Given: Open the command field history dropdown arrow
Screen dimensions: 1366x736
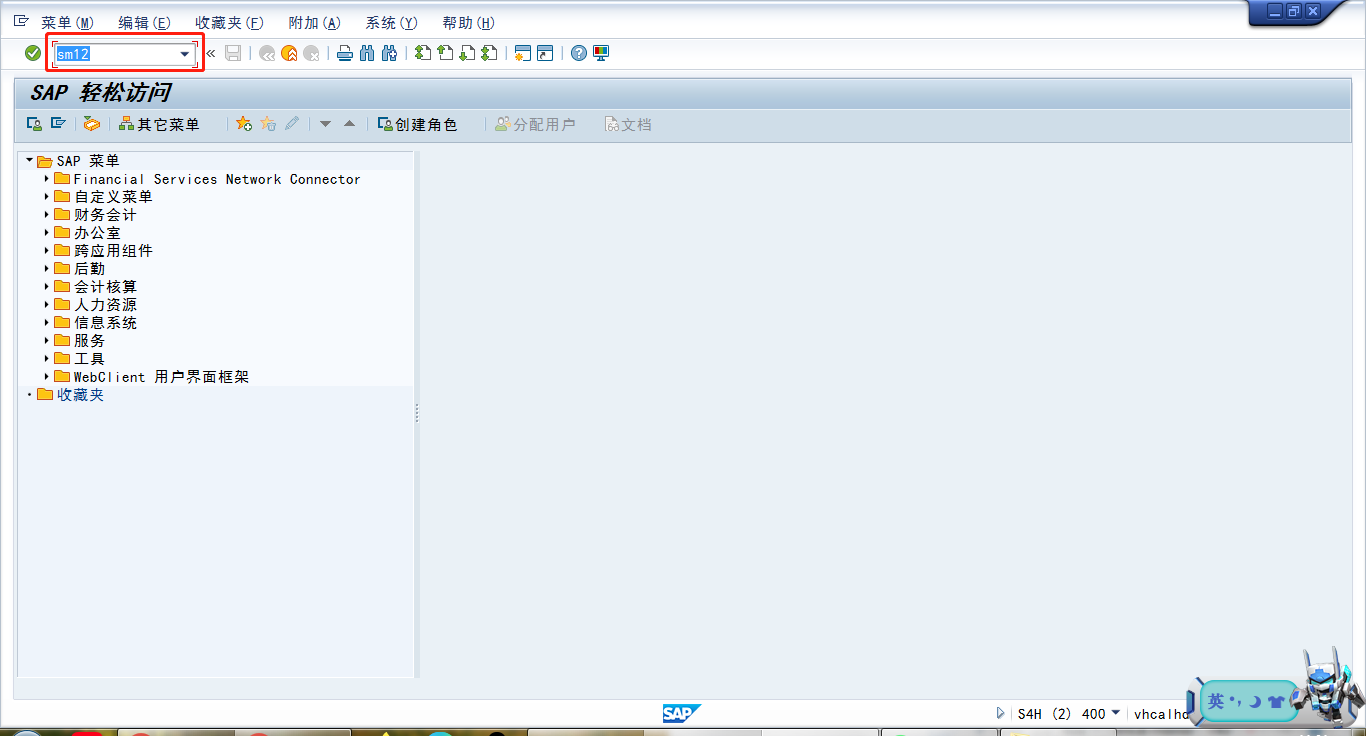Looking at the screenshot, I should click(x=185, y=54).
